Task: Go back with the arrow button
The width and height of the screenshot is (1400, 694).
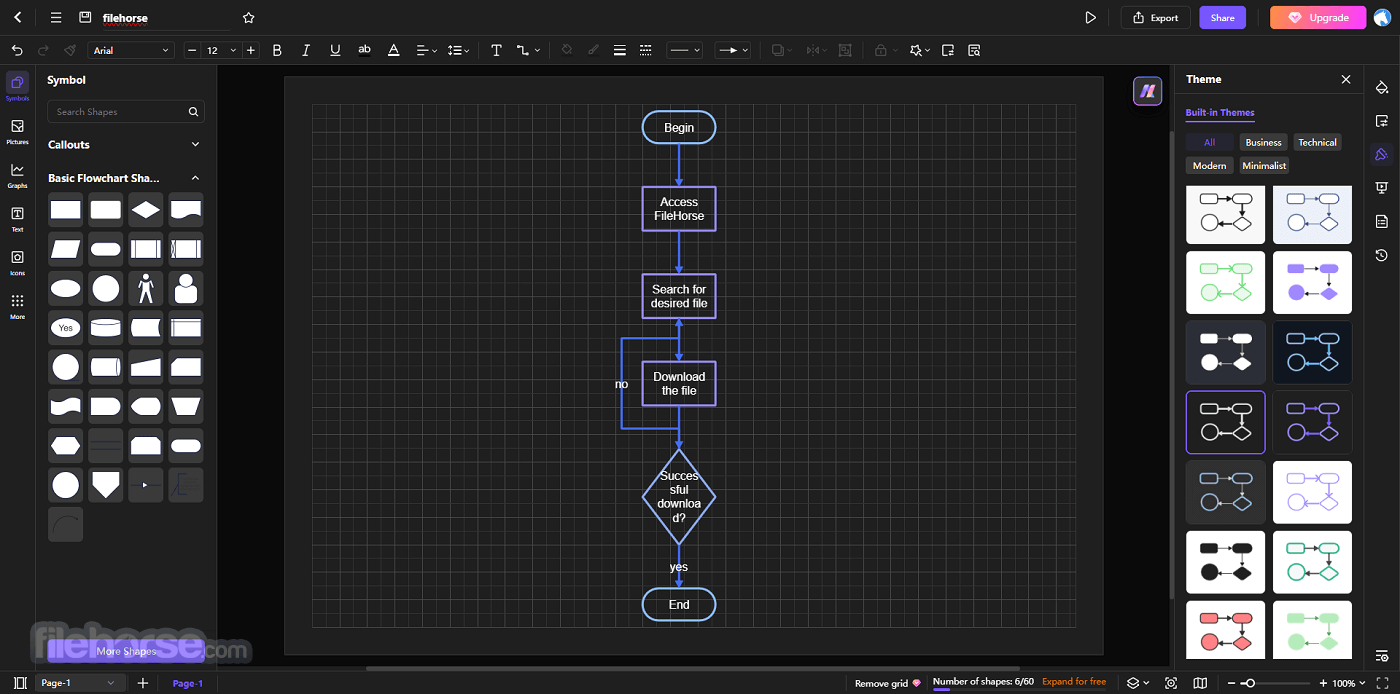Action: [x=17, y=17]
